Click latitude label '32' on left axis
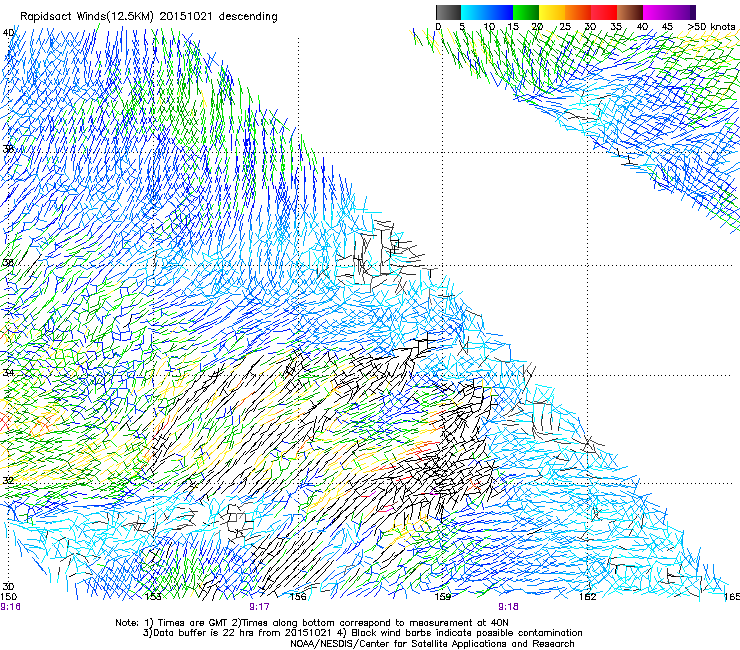The width and height of the screenshot is (740, 650). pyautogui.click(x=8, y=481)
